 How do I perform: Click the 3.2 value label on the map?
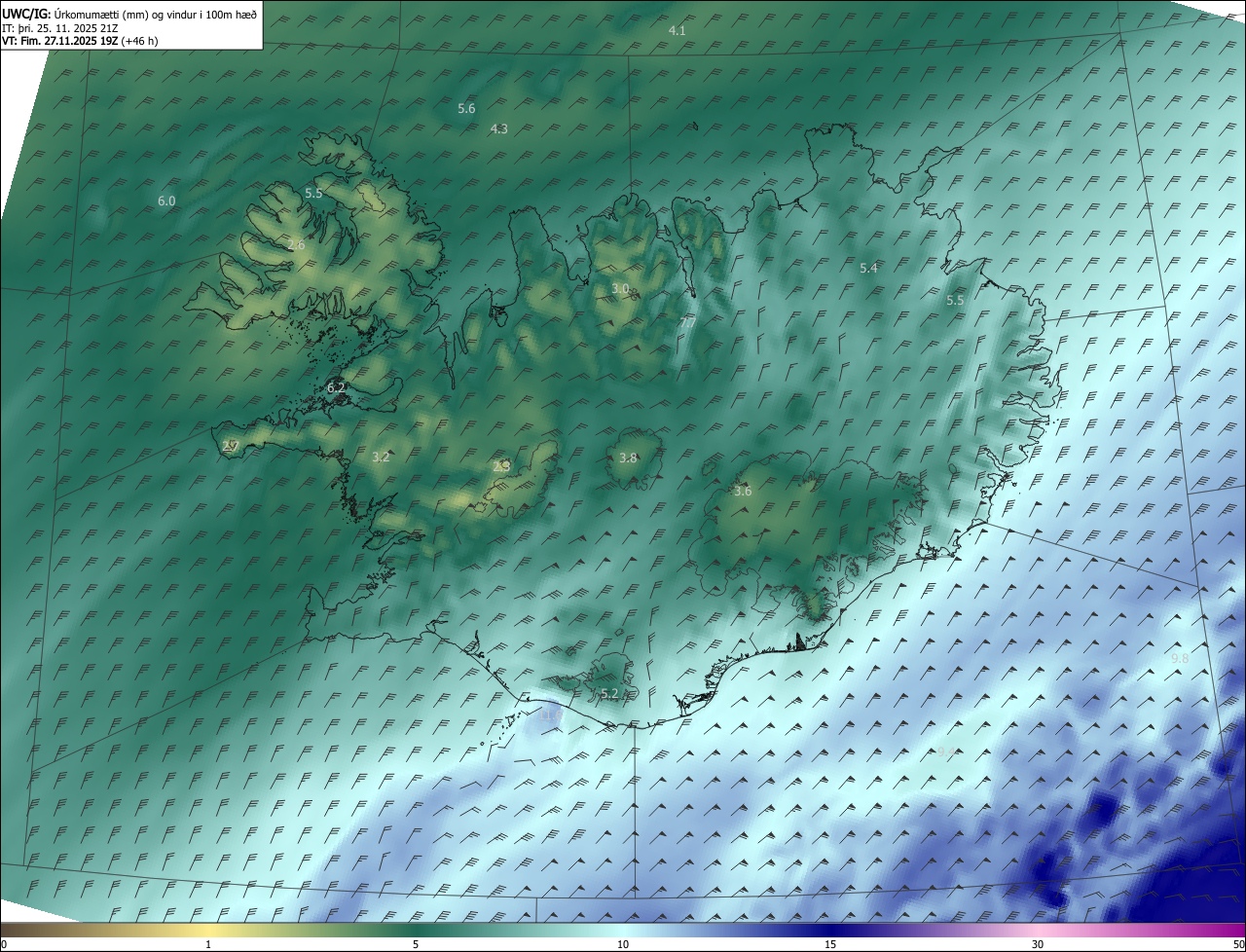click(382, 457)
